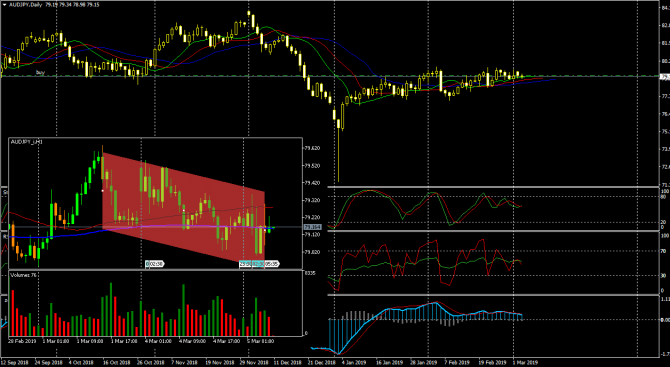The image size is (670, 367).
Task: Click the AUDJPY H1 mini chart title
Action: pyautogui.click(x=27, y=141)
